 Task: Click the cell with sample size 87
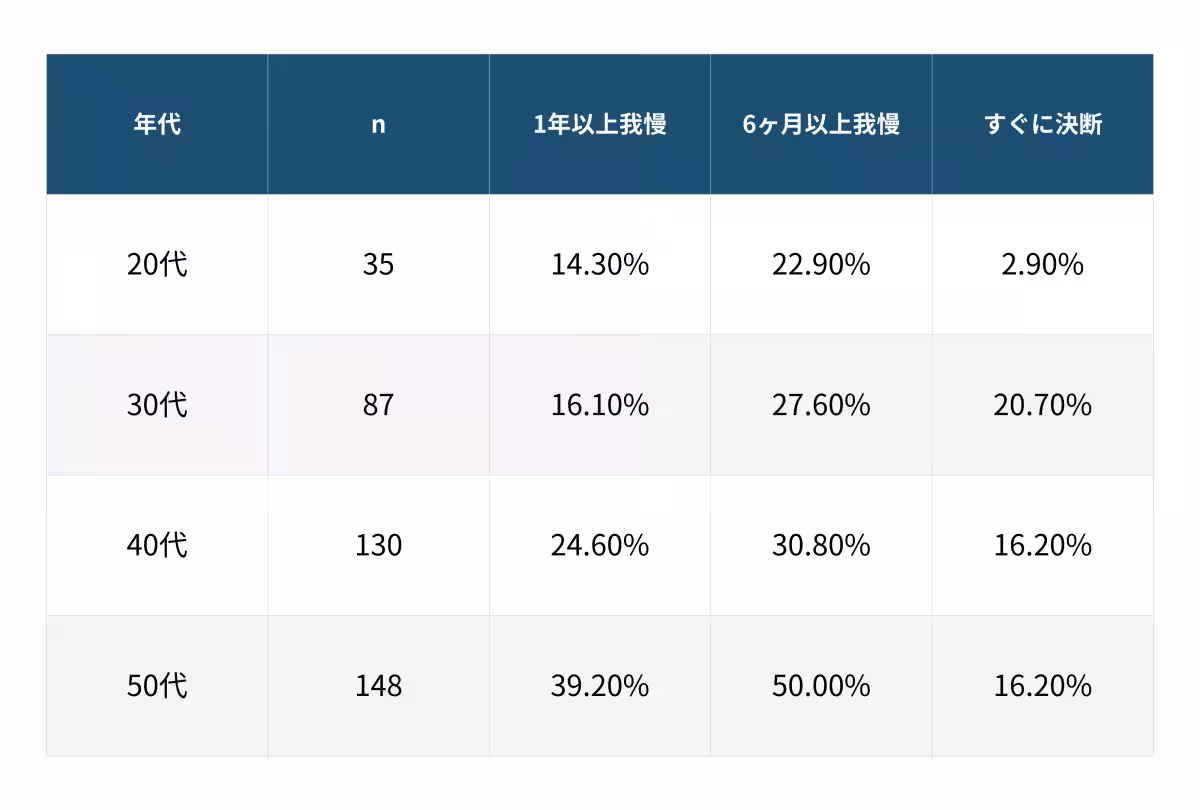coord(378,405)
